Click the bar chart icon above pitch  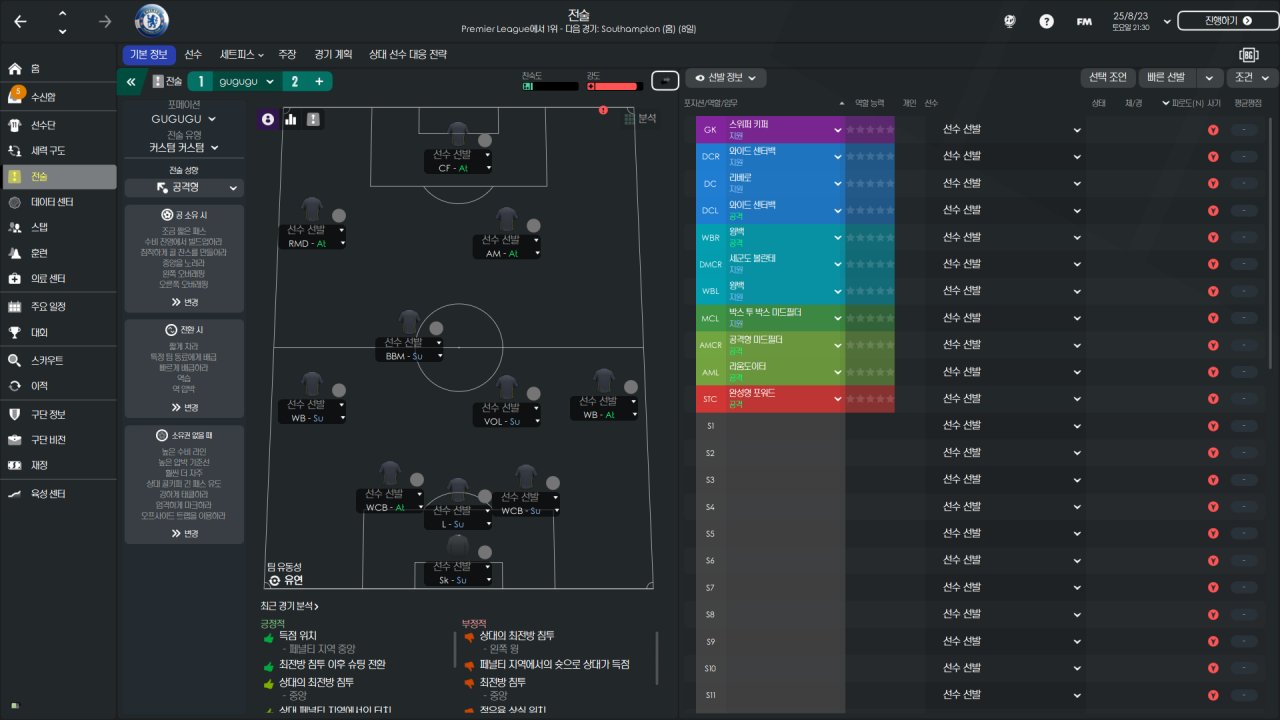(291, 119)
